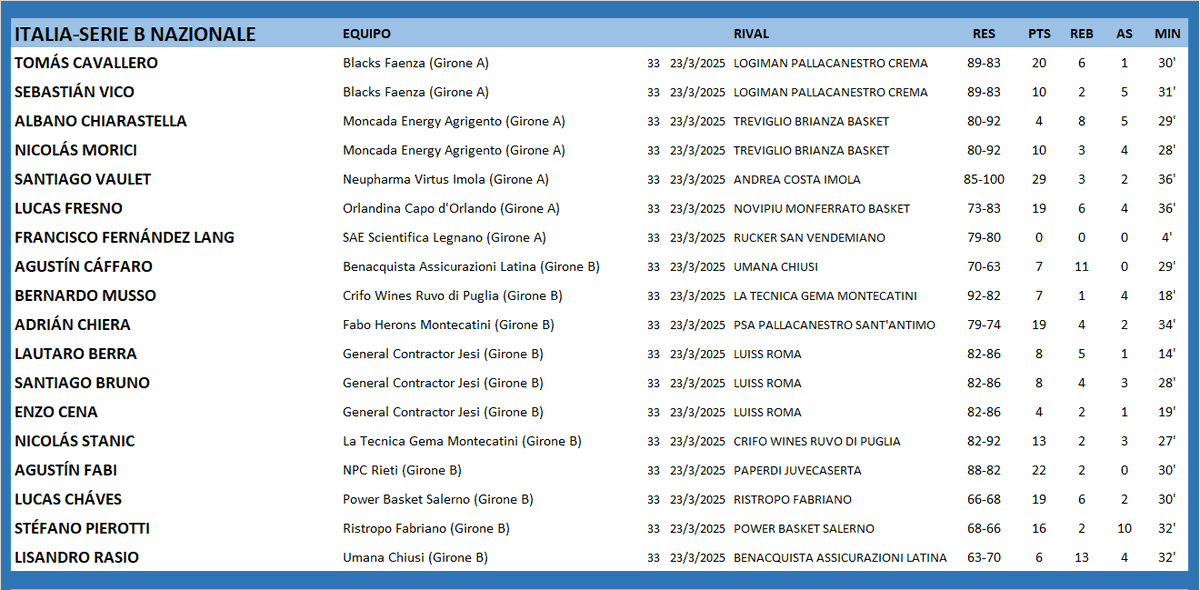Viewport: 1200px width, 590px height.
Task: Click minutes value 4' for Fernández Lang
Action: point(1167,237)
